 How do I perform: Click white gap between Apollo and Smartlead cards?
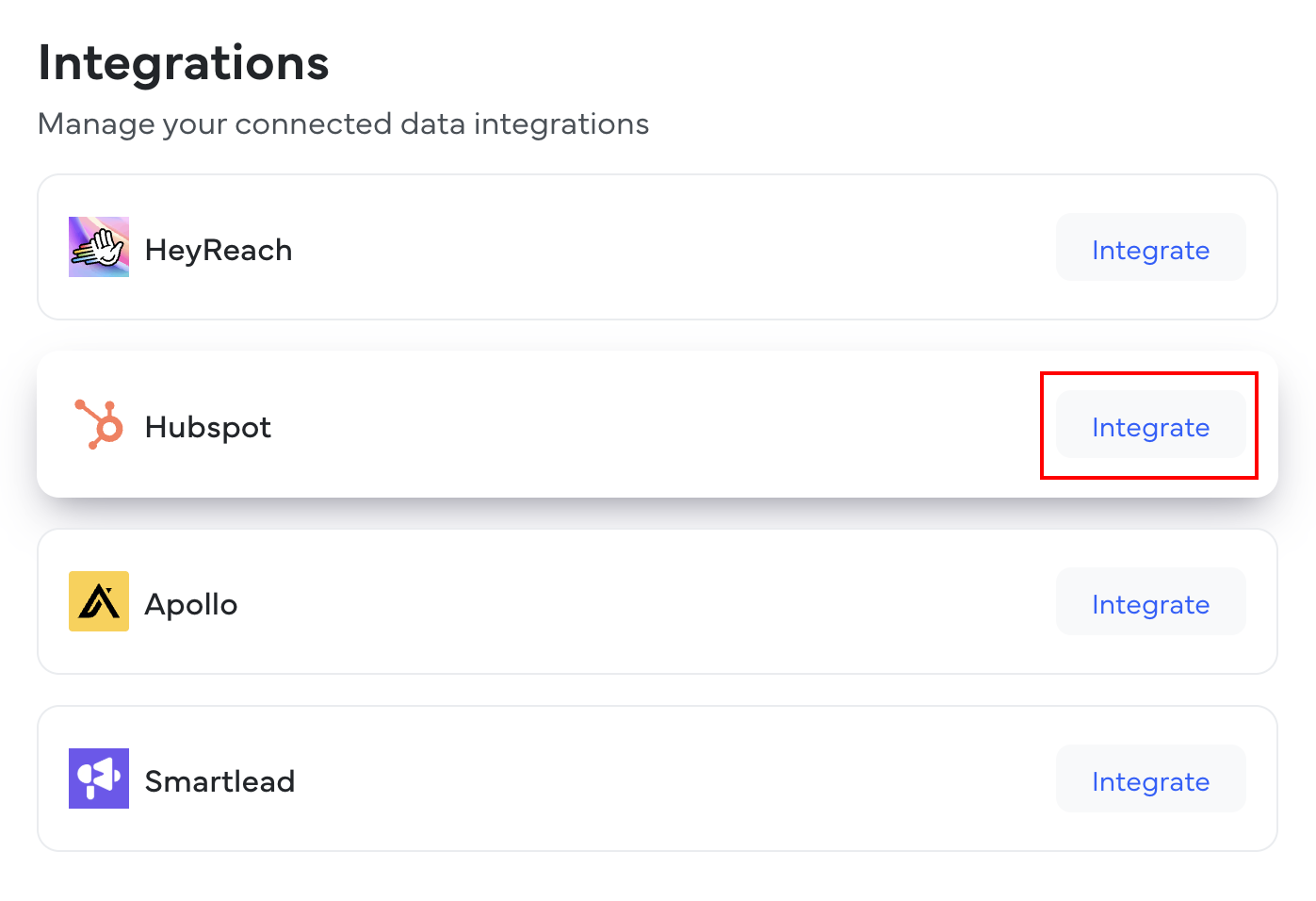[x=658, y=690]
